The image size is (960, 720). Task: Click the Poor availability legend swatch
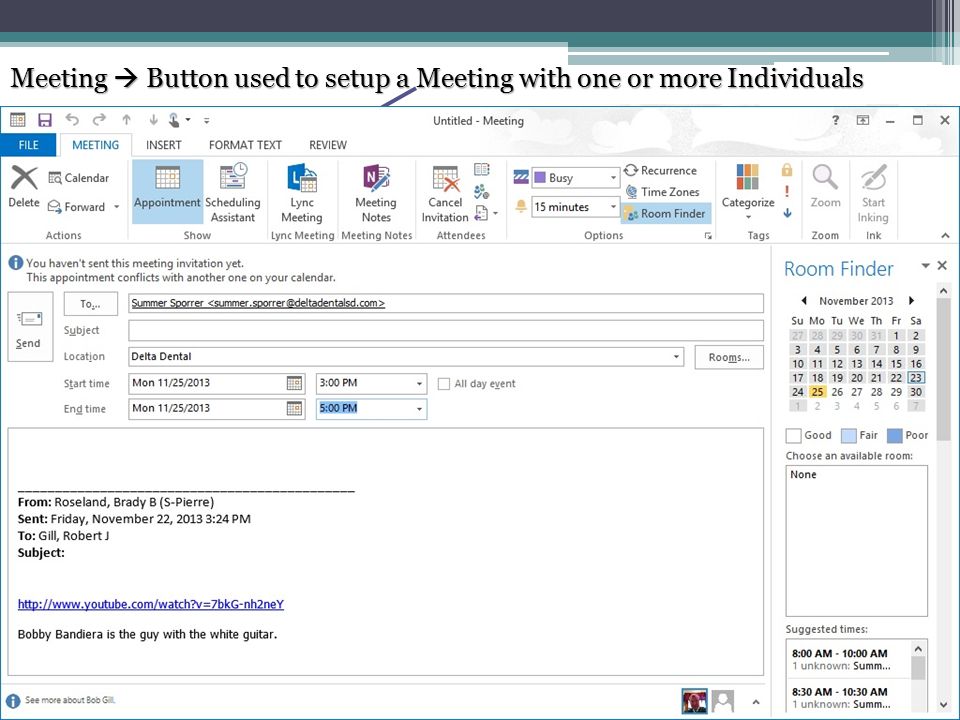[894, 435]
